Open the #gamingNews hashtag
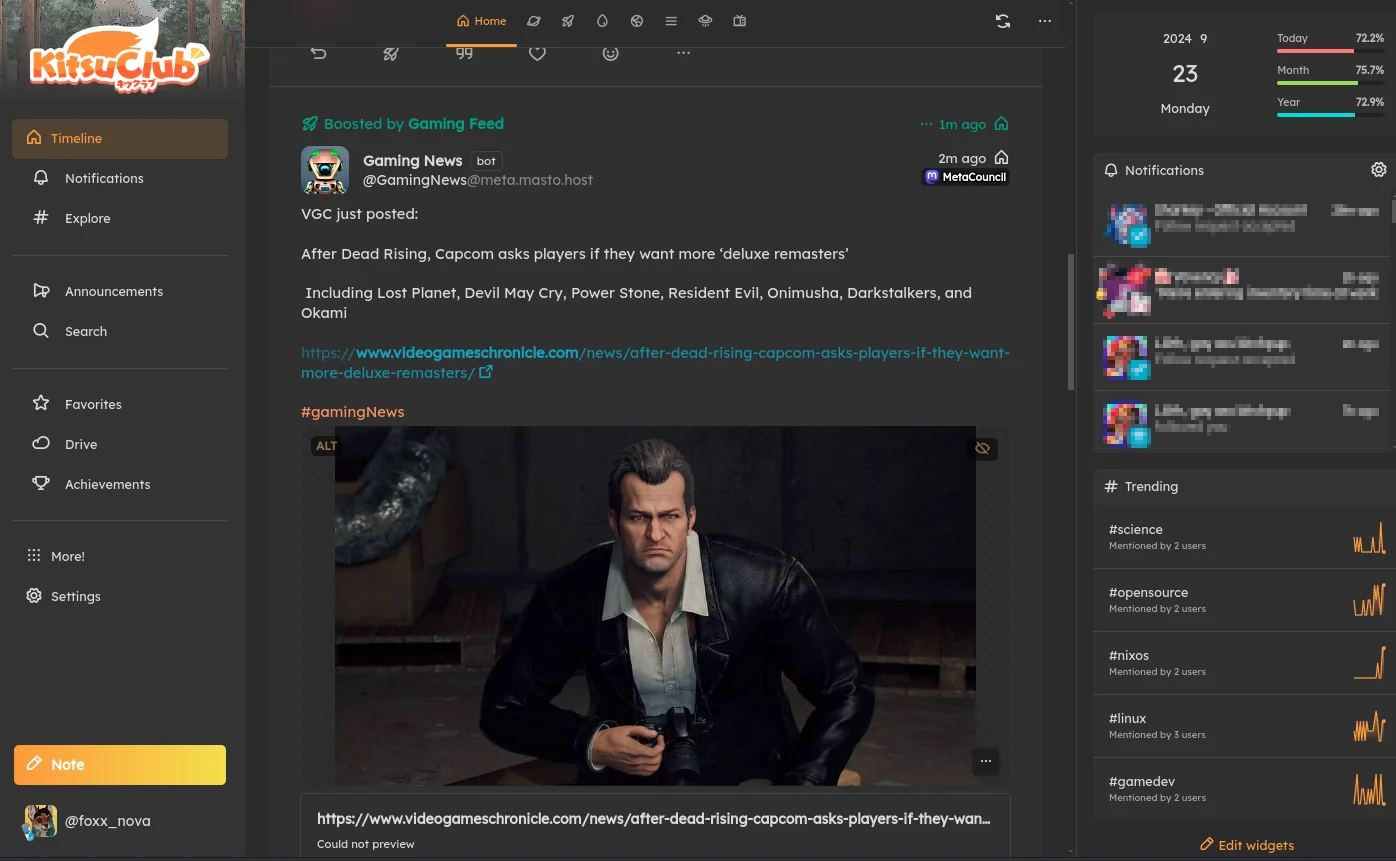The width and height of the screenshot is (1396, 861). 353,412
